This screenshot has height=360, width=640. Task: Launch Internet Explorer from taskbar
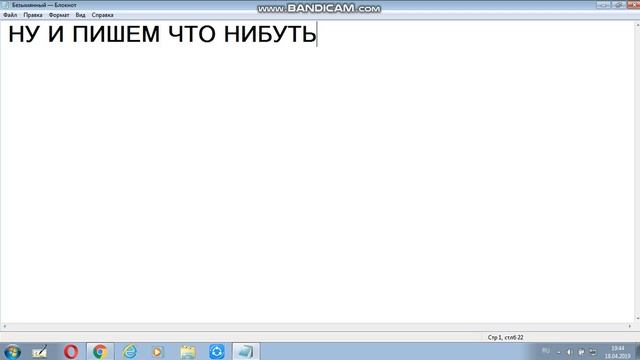coord(129,352)
